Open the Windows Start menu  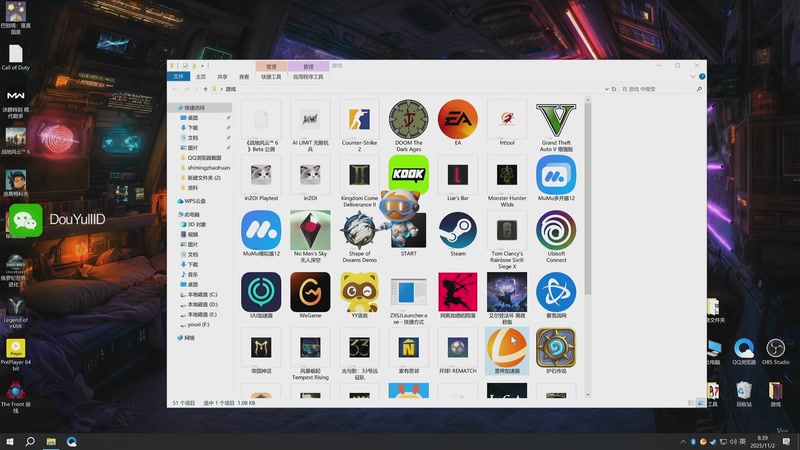[x=10, y=441]
